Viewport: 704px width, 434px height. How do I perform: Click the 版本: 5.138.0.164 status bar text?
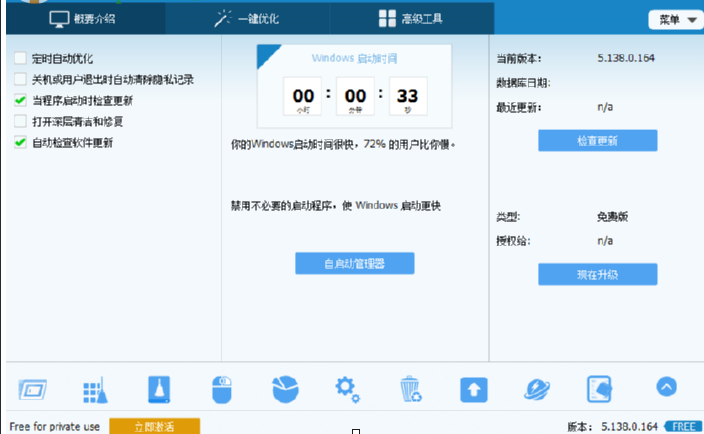coord(613,426)
